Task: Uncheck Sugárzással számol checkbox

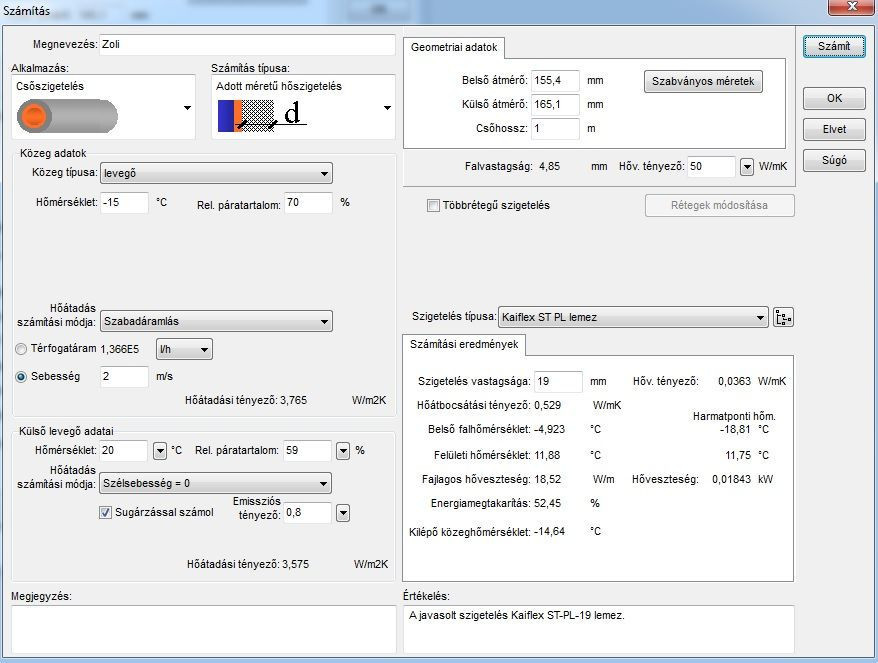Action: (x=105, y=512)
